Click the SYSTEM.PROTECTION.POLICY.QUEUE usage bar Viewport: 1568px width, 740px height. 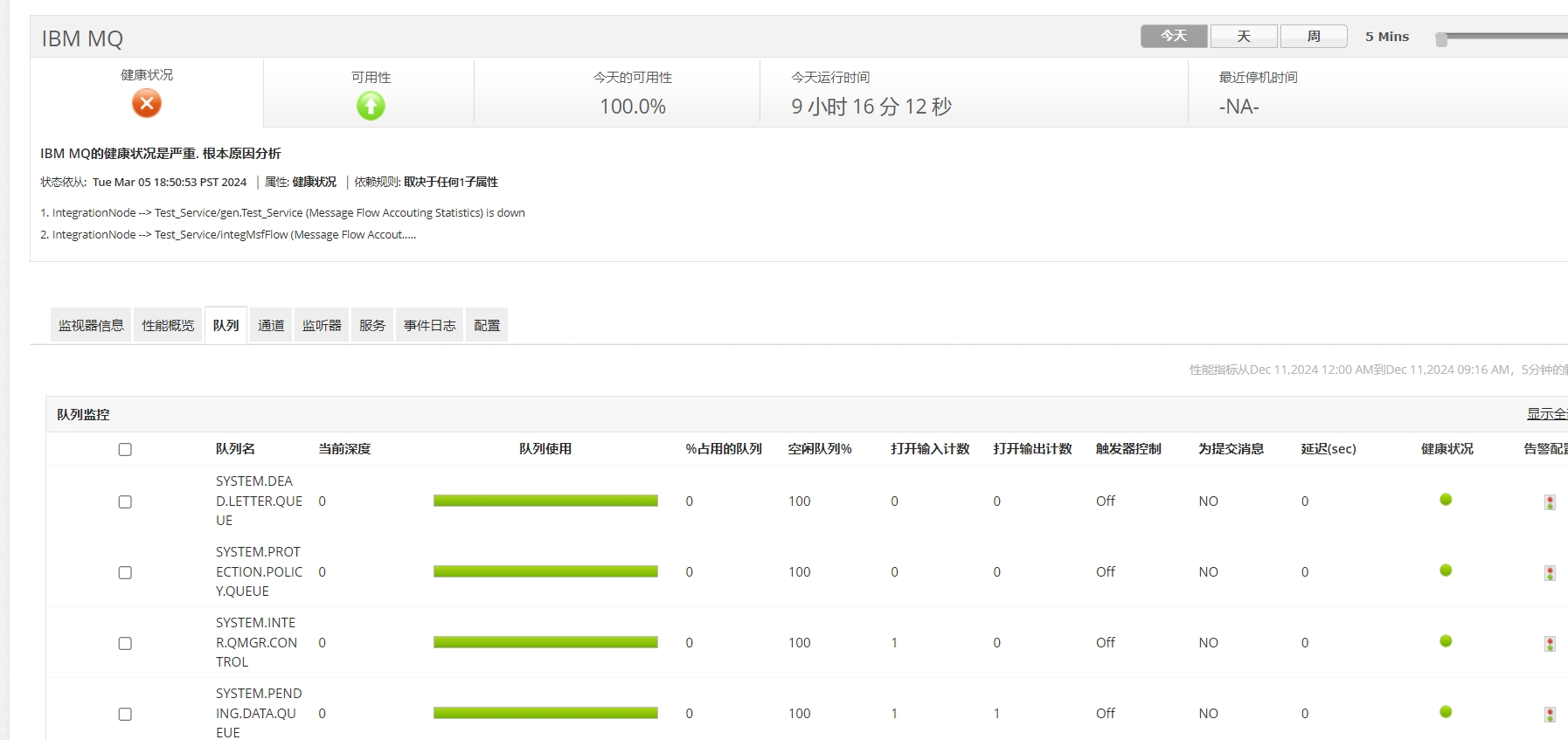coord(545,571)
